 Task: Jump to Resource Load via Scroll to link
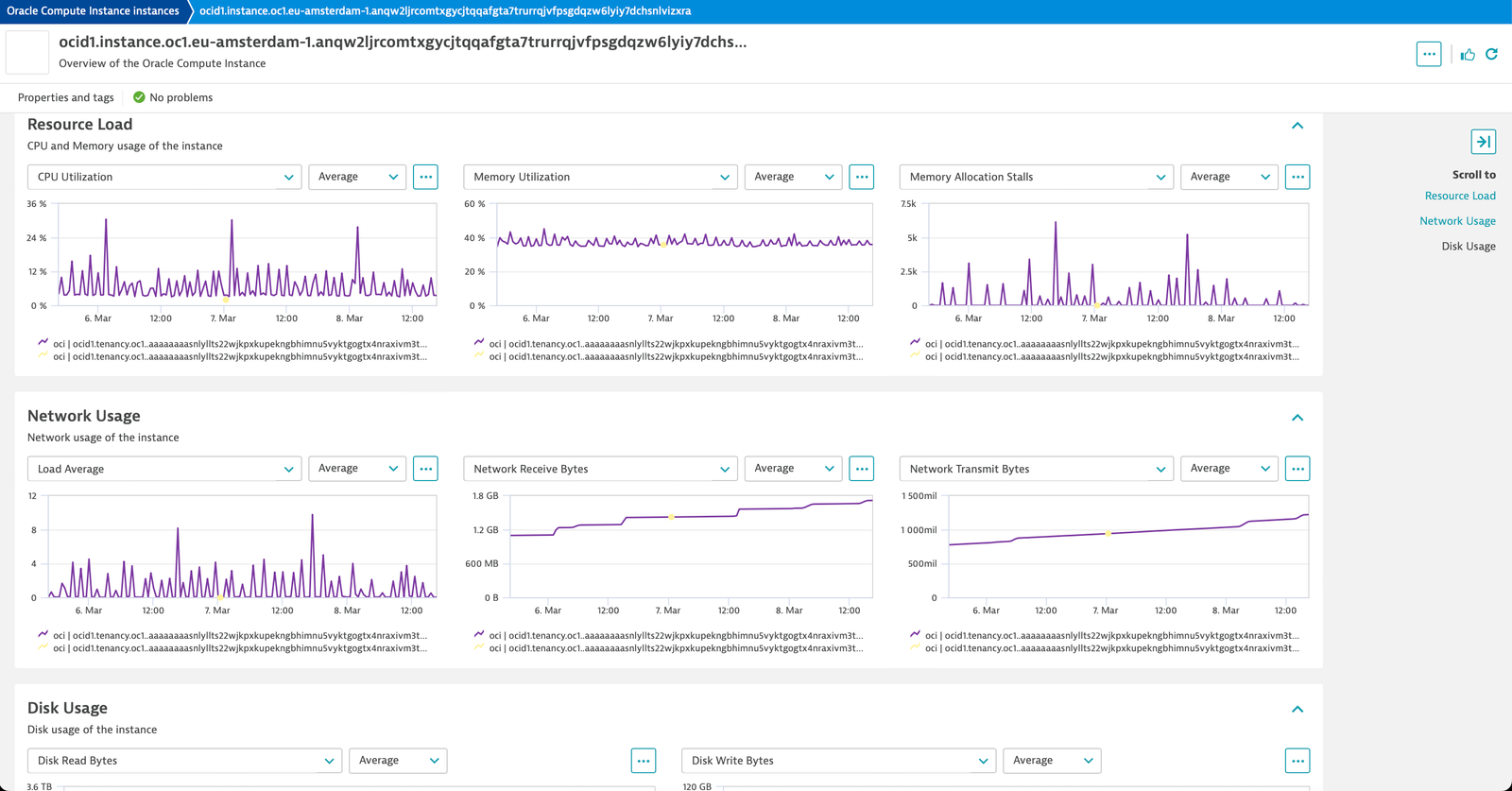(1460, 196)
